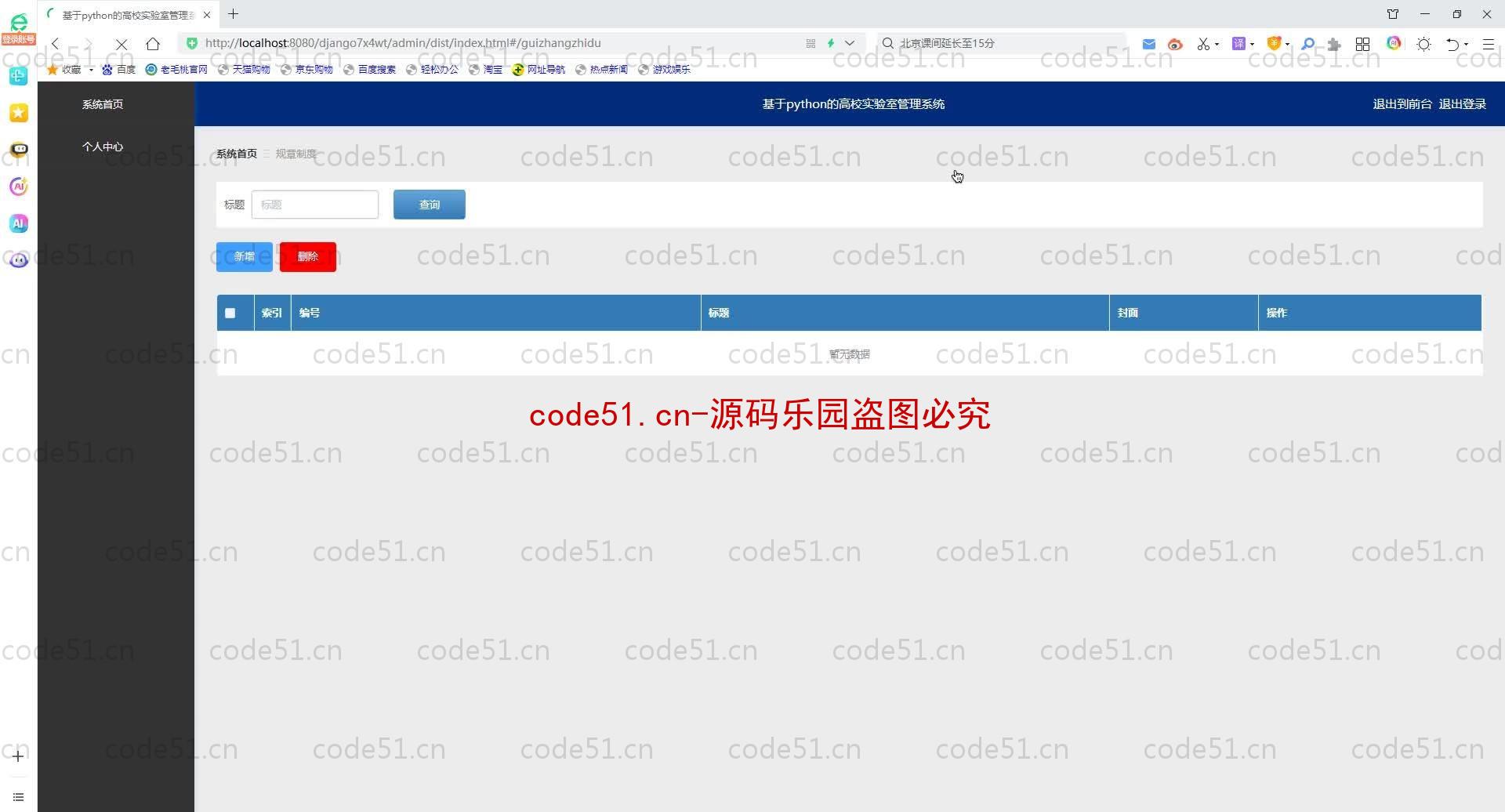Open the browser home page icon
This screenshot has height=812, width=1505.
pyautogui.click(x=153, y=44)
